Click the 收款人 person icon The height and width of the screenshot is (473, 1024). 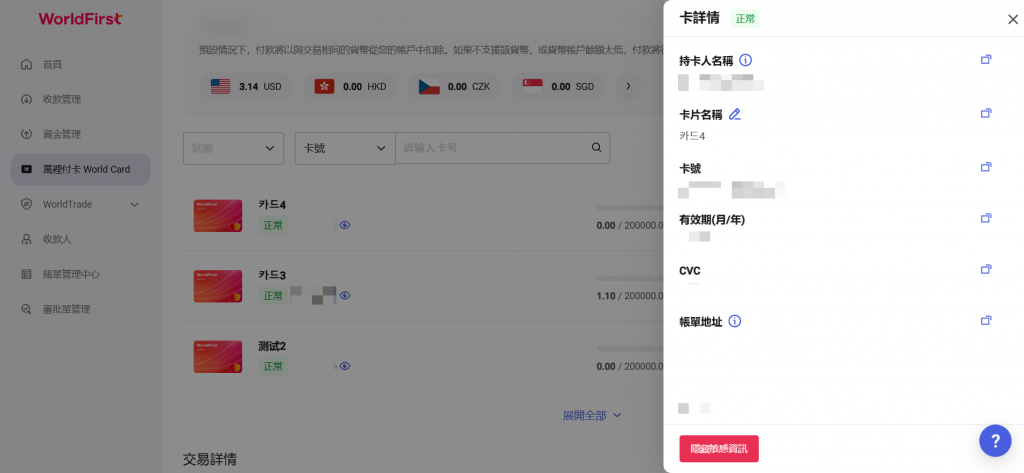pyautogui.click(x=27, y=239)
